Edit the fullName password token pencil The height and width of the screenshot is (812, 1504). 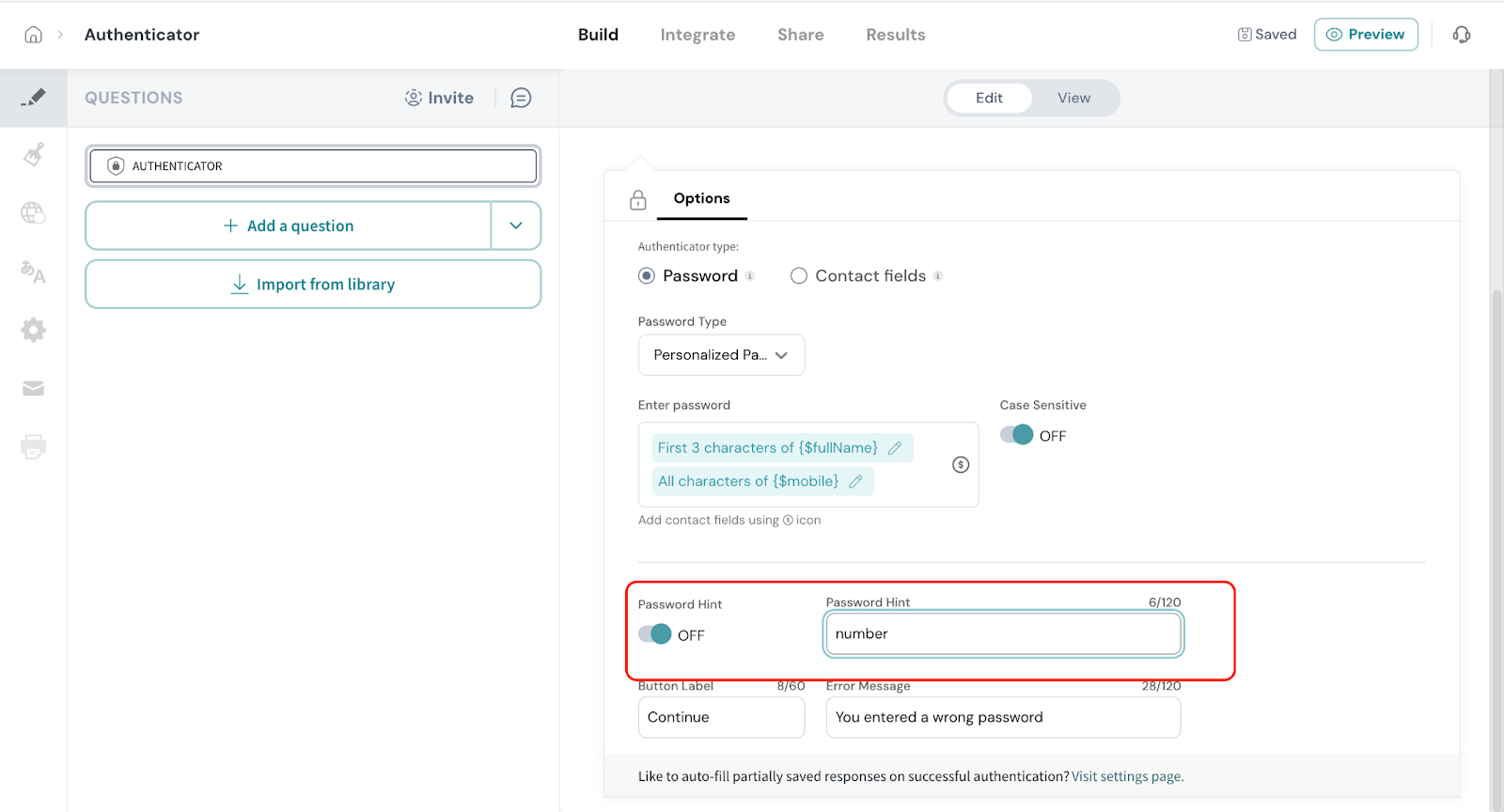pos(895,448)
